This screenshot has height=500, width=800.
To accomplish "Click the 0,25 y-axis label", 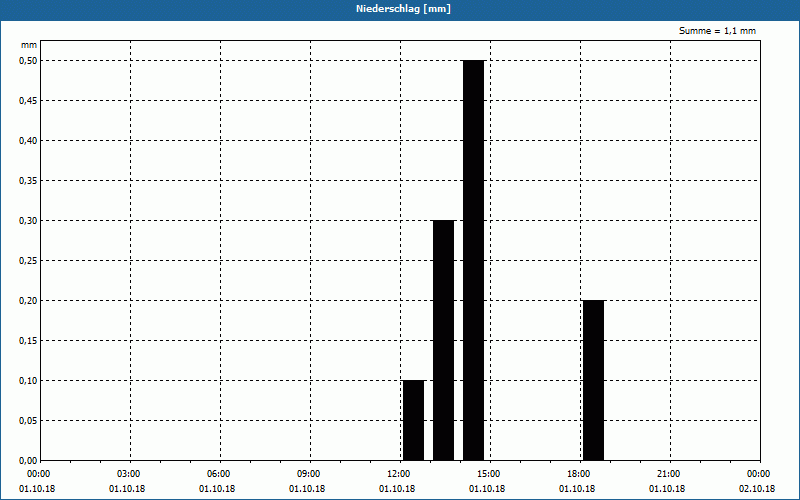I will (x=28, y=261).
